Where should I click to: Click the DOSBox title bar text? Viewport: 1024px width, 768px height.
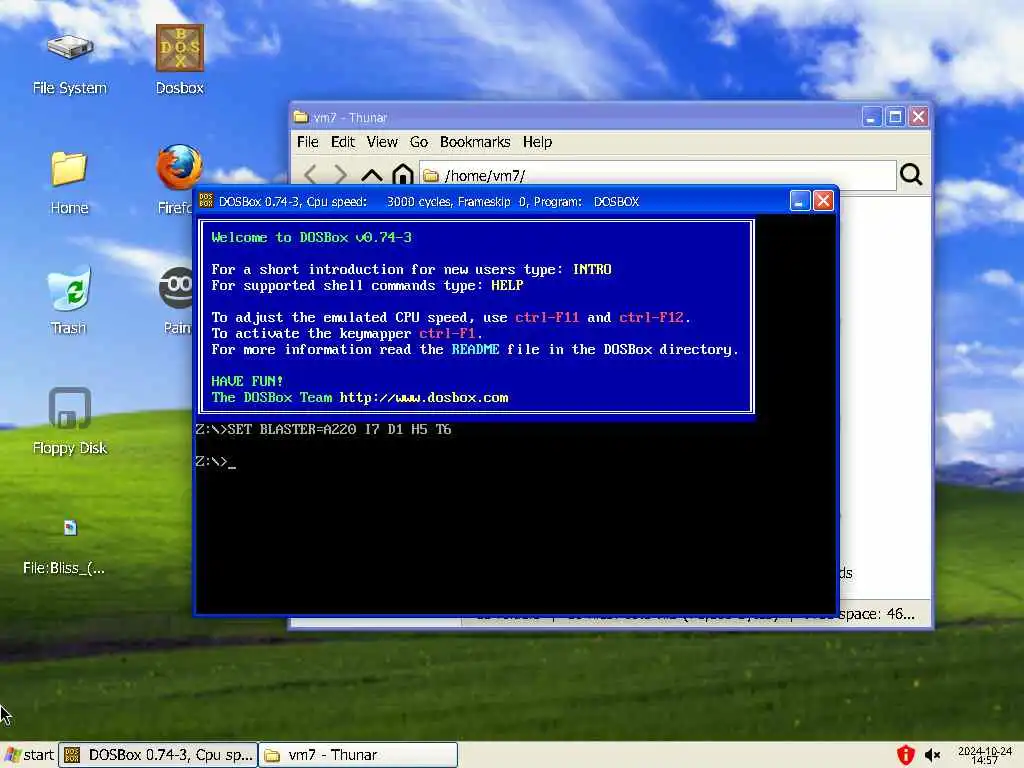(429, 202)
